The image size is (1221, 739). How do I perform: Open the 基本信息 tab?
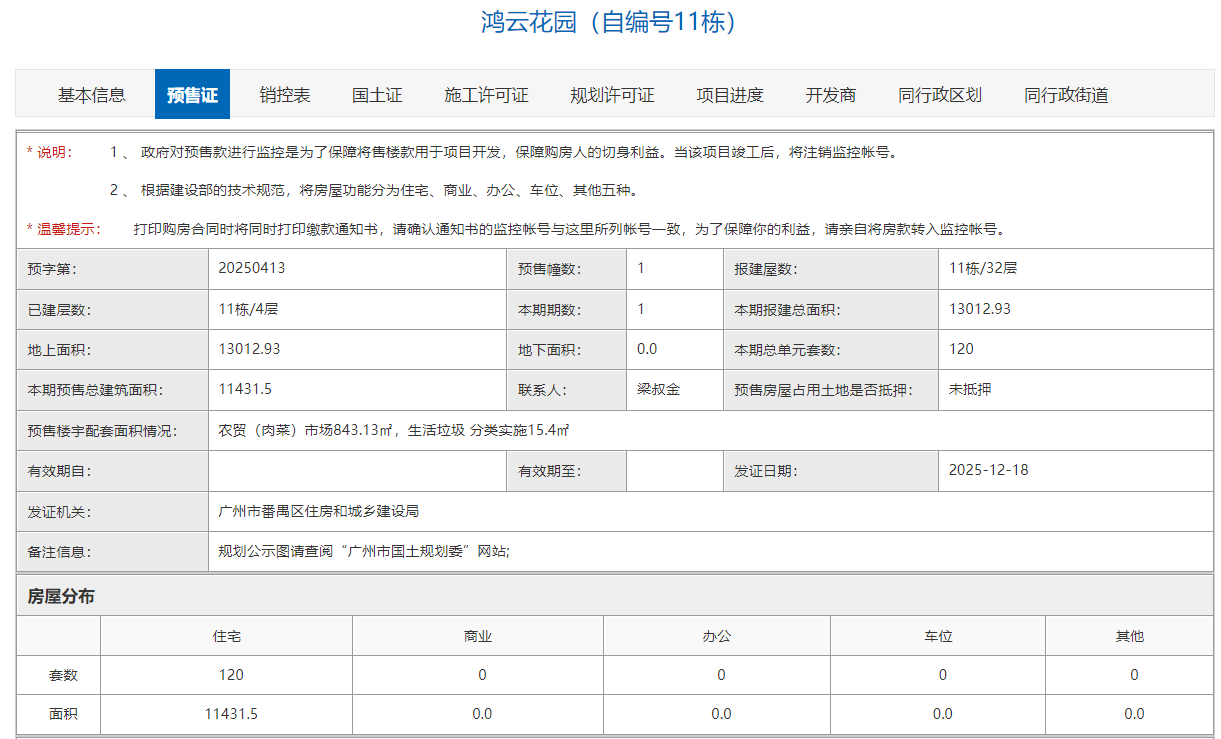coord(92,95)
